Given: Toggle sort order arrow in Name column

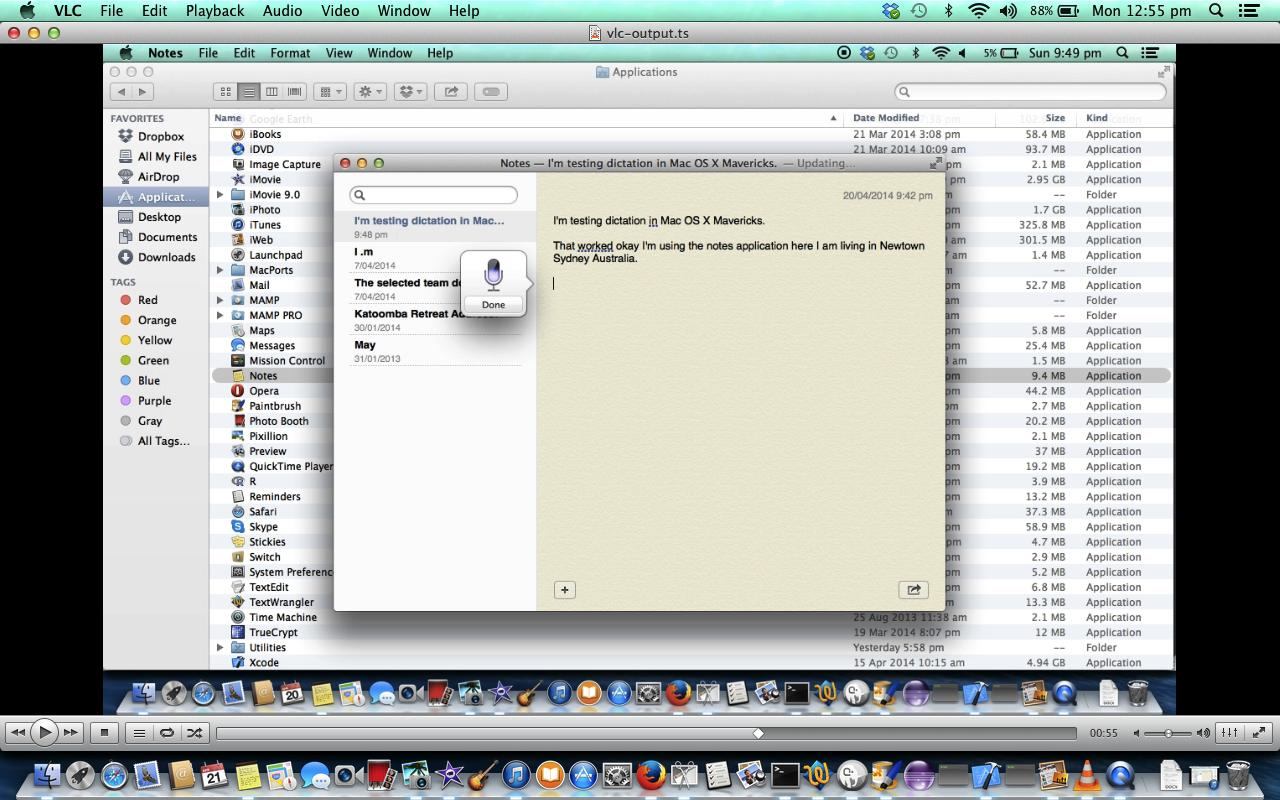Looking at the screenshot, I should click(833, 118).
